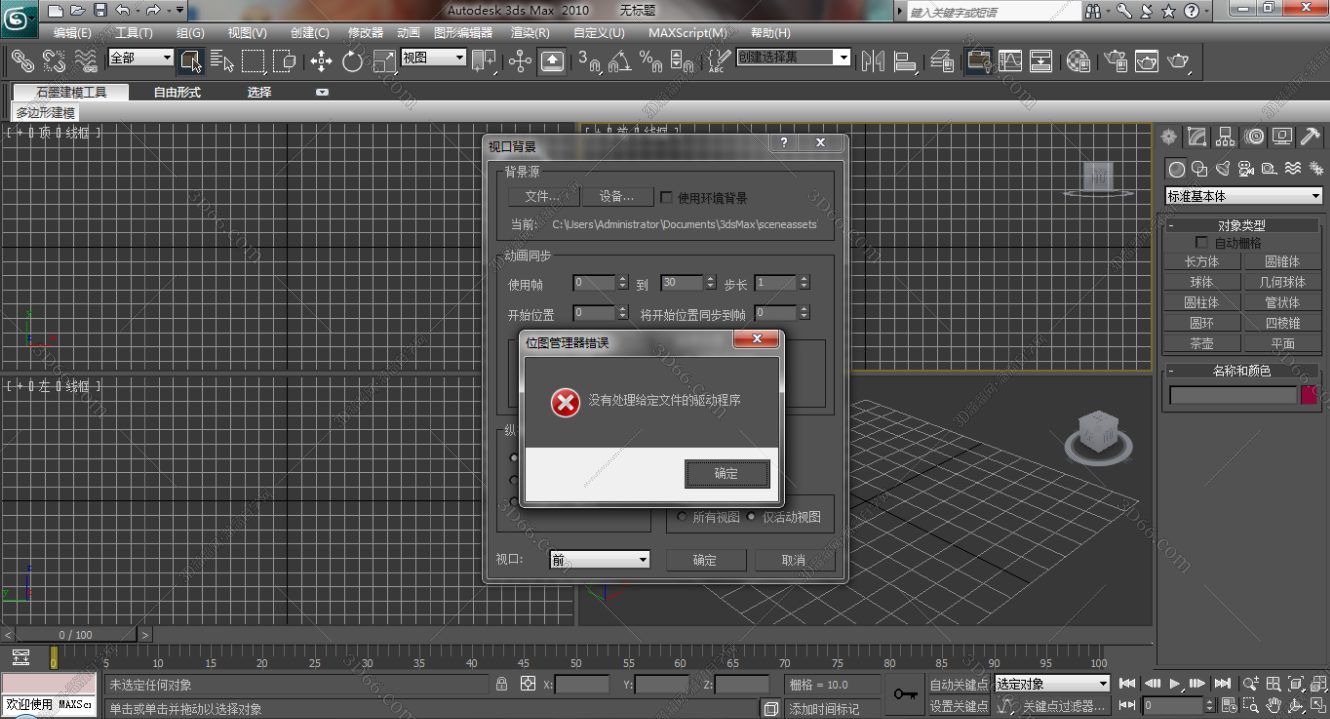Open the 全部 selection filter dropdown
The image size is (1330, 719).
click(x=140, y=59)
